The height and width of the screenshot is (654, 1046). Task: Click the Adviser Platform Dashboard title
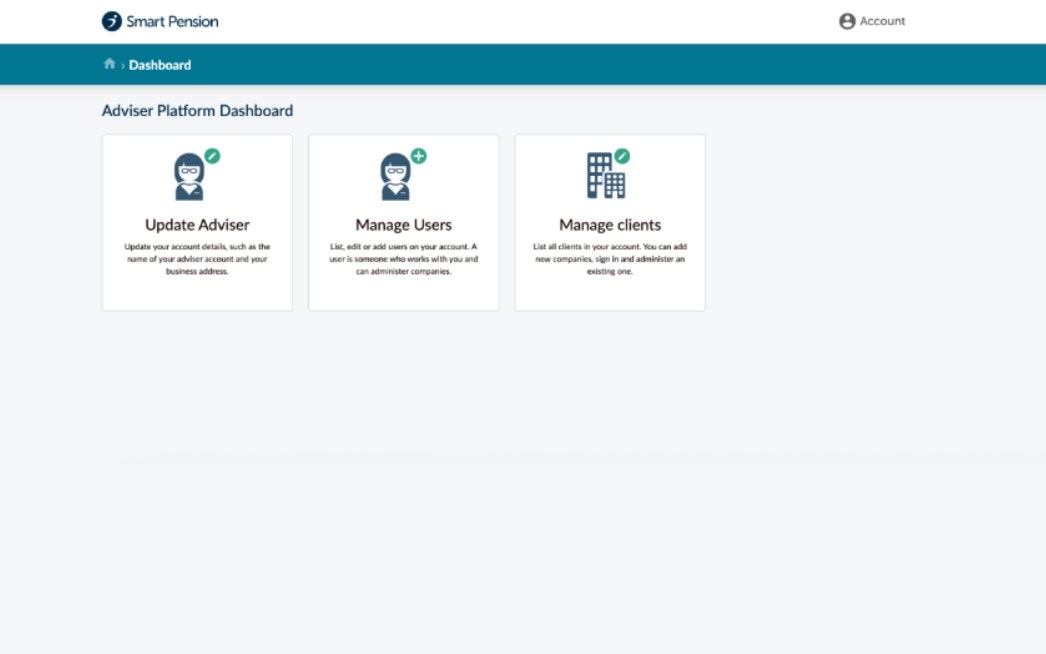[197, 111]
